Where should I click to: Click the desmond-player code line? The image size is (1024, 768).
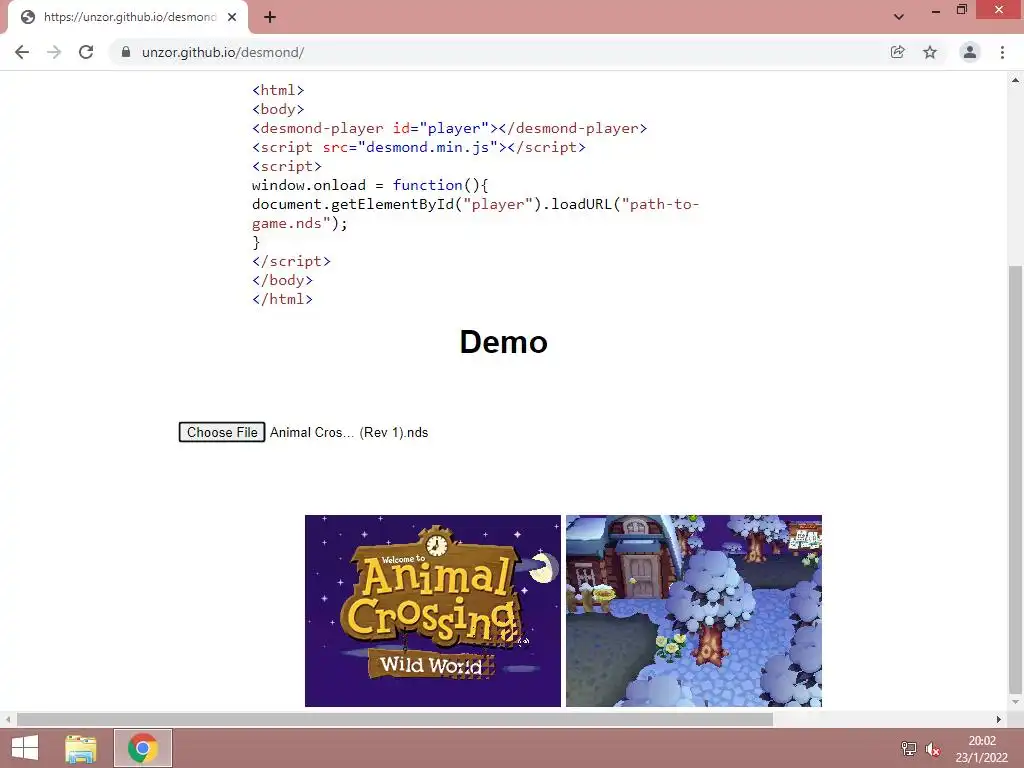tap(449, 128)
